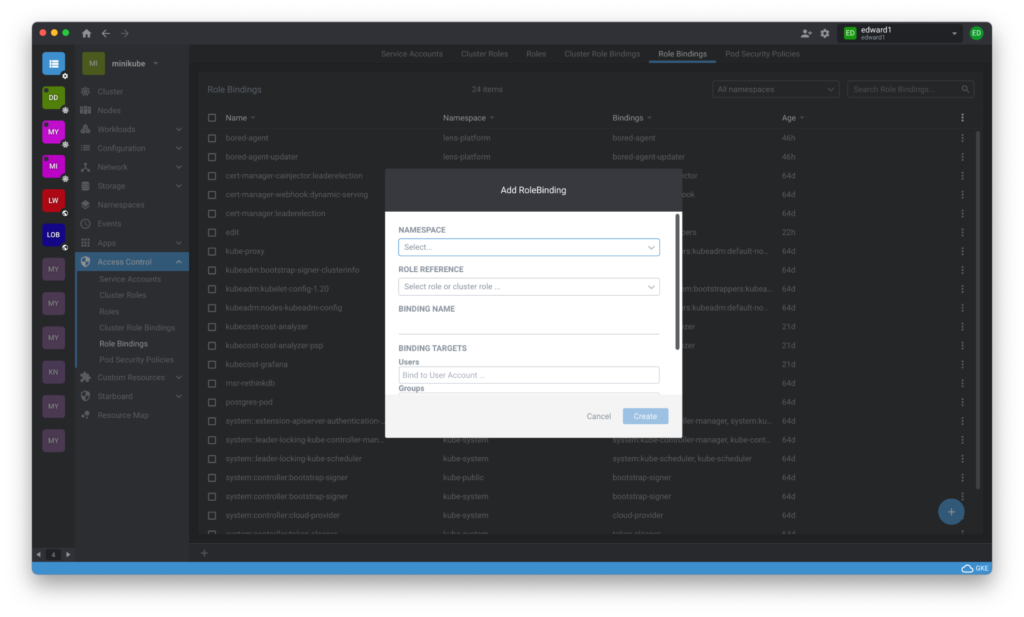Select the LW cluster icon in hotbar
This screenshot has height=617, width=1024.
tap(53, 200)
